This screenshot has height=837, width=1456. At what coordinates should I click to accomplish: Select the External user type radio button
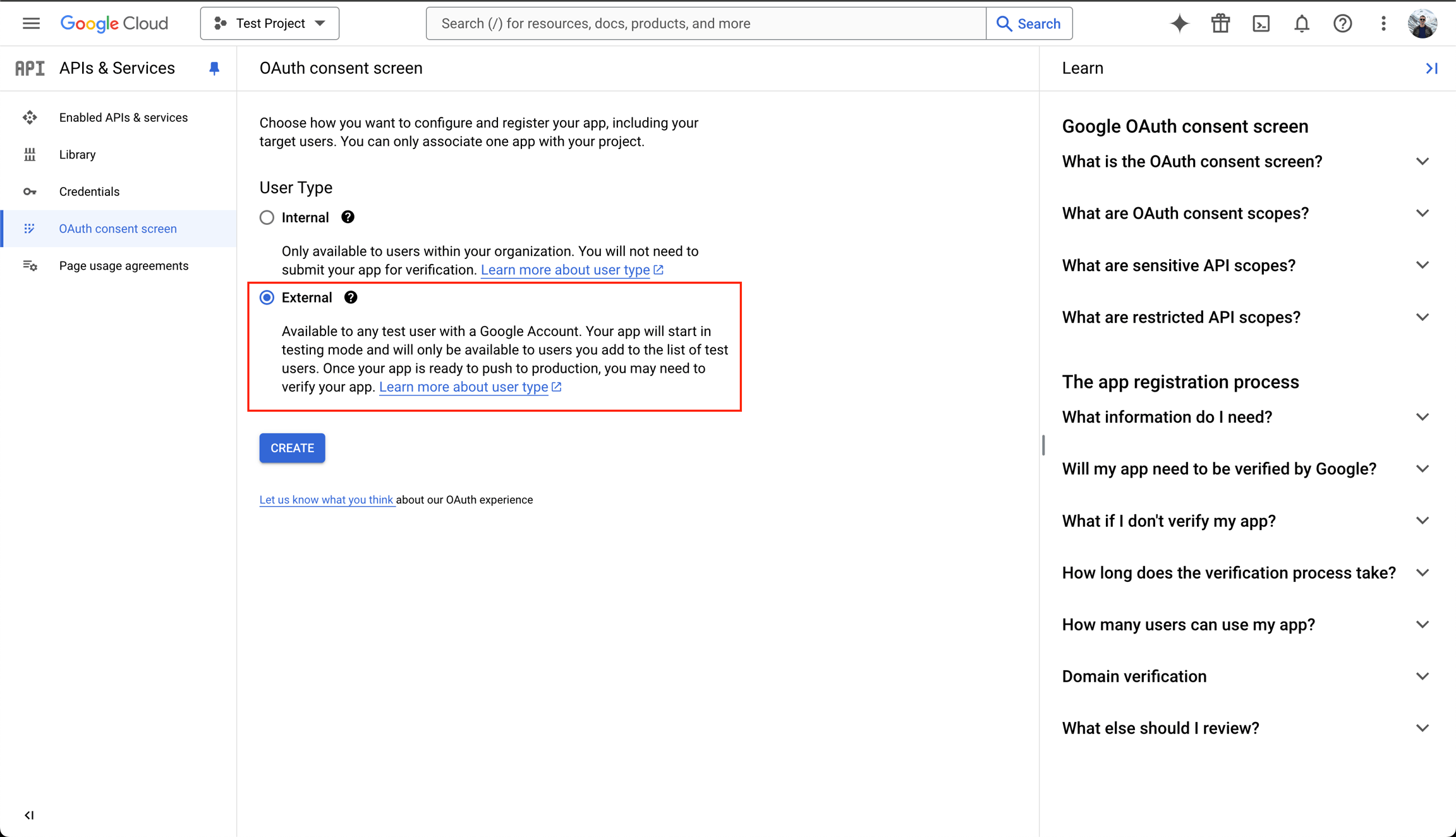267,297
